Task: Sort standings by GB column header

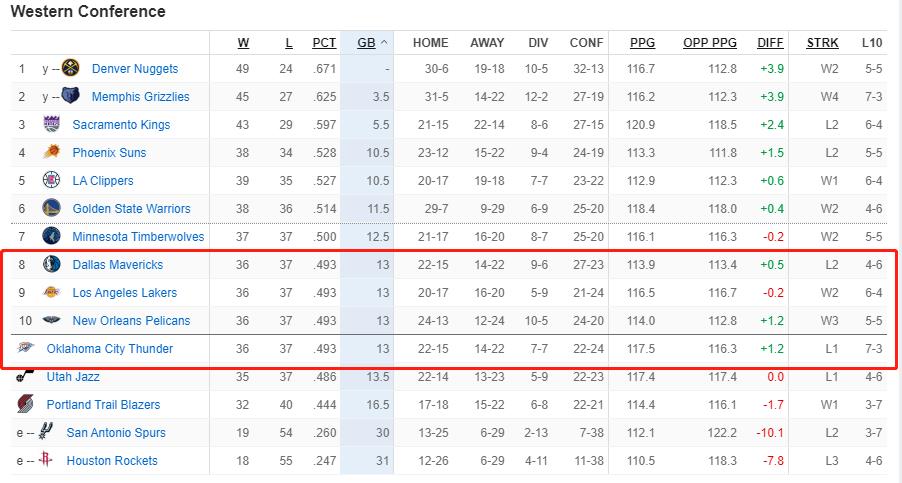Action: [x=366, y=43]
